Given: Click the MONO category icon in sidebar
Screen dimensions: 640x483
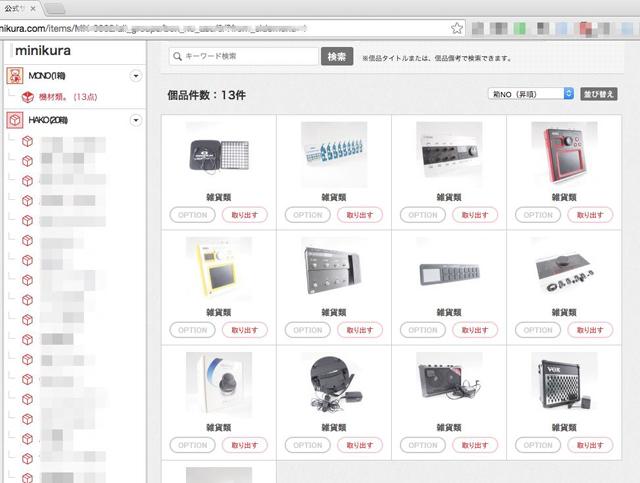Looking at the screenshot, I should pos(15,76).
